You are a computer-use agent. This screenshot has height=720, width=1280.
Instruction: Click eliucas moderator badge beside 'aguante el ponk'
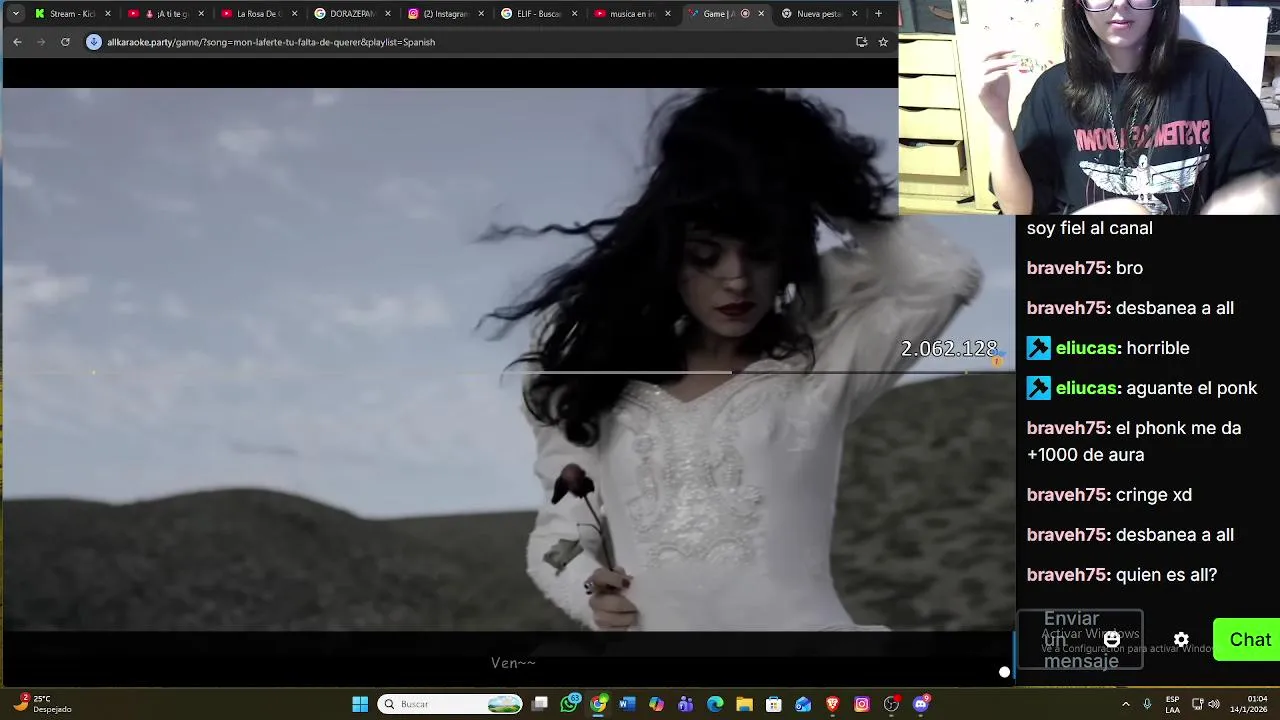pyautogui.click(x=1039, y=388)
